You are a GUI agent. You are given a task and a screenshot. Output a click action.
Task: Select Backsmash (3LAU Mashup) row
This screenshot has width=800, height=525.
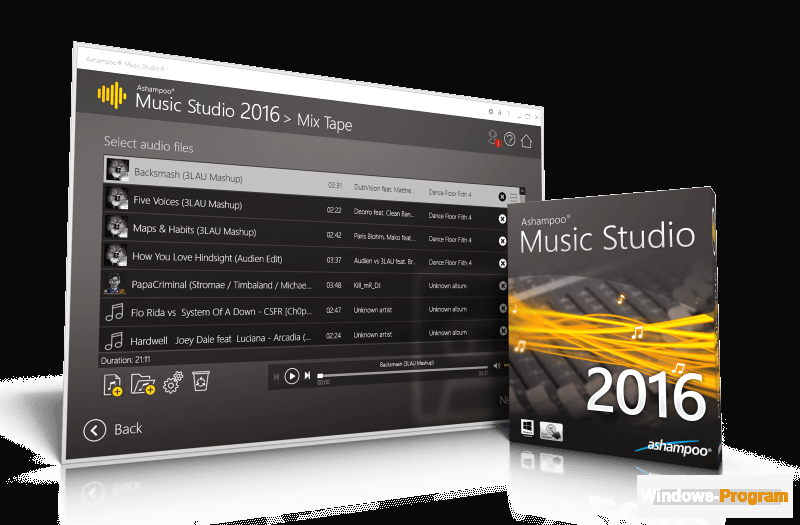coord(311,180)
